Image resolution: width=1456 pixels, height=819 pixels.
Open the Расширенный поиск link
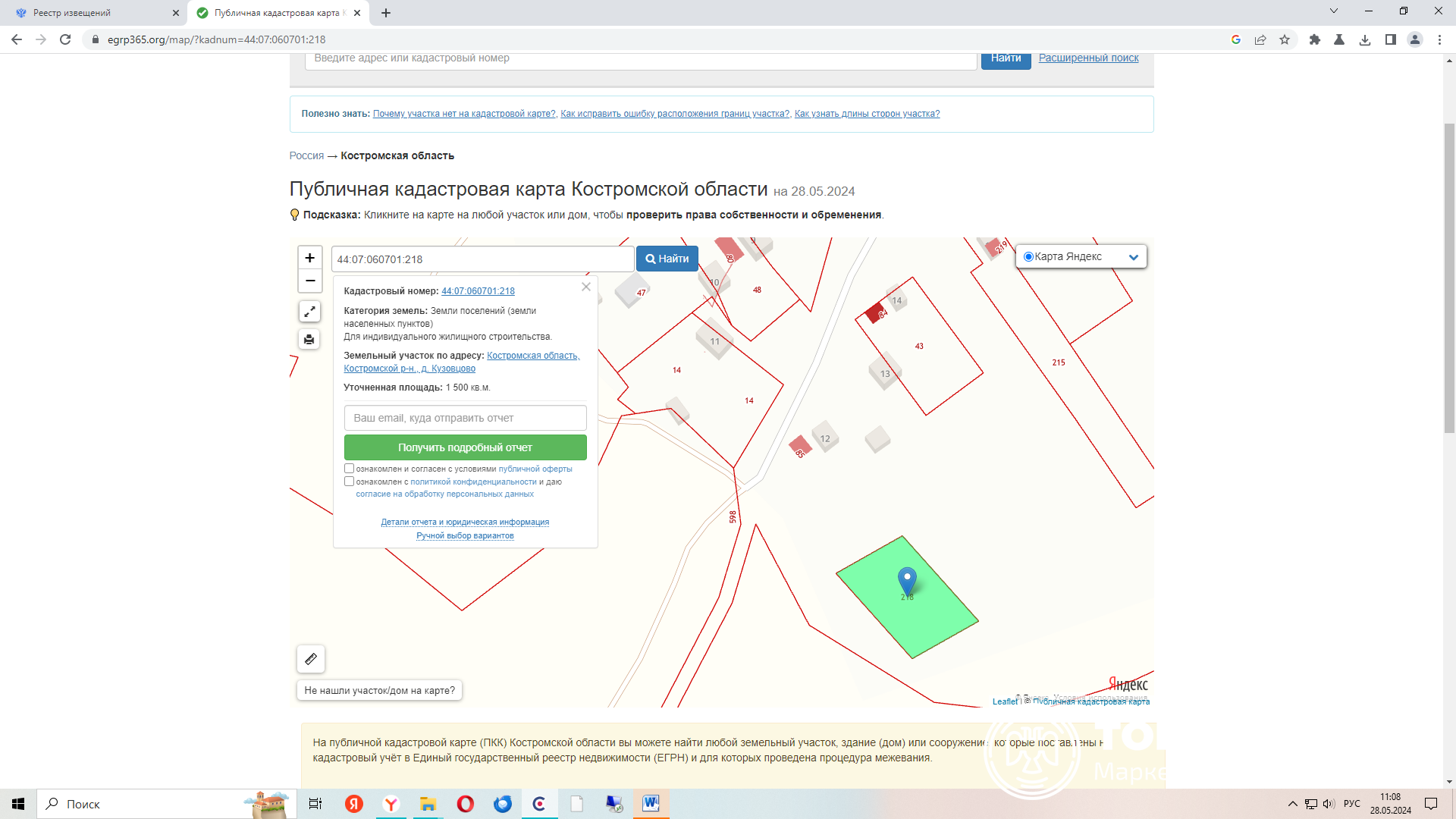tap(1088, 58)
